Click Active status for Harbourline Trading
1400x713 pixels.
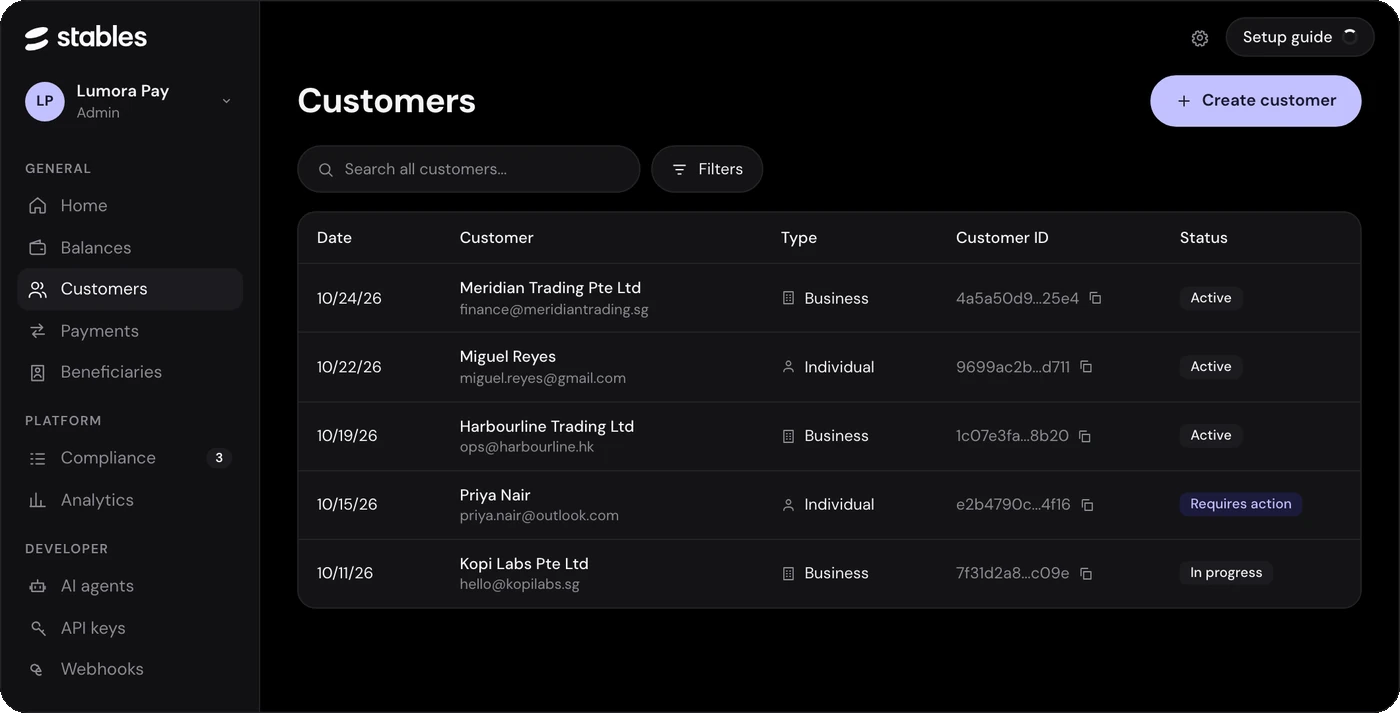(x=1211, y=435)
